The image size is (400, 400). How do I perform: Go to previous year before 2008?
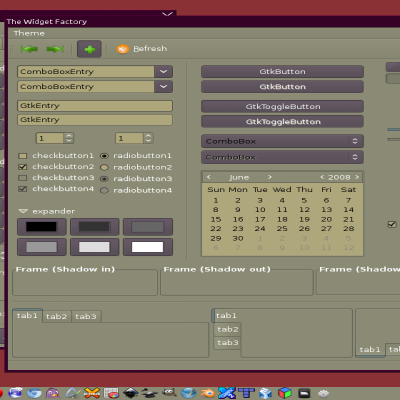[x=322, y=177]
